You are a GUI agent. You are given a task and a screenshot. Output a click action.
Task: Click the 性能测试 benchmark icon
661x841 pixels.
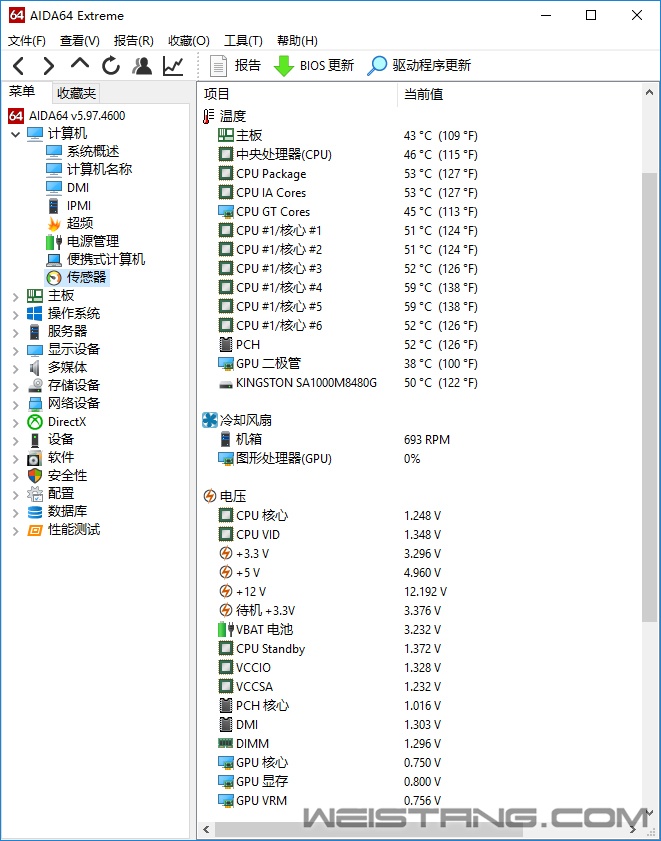35,530
